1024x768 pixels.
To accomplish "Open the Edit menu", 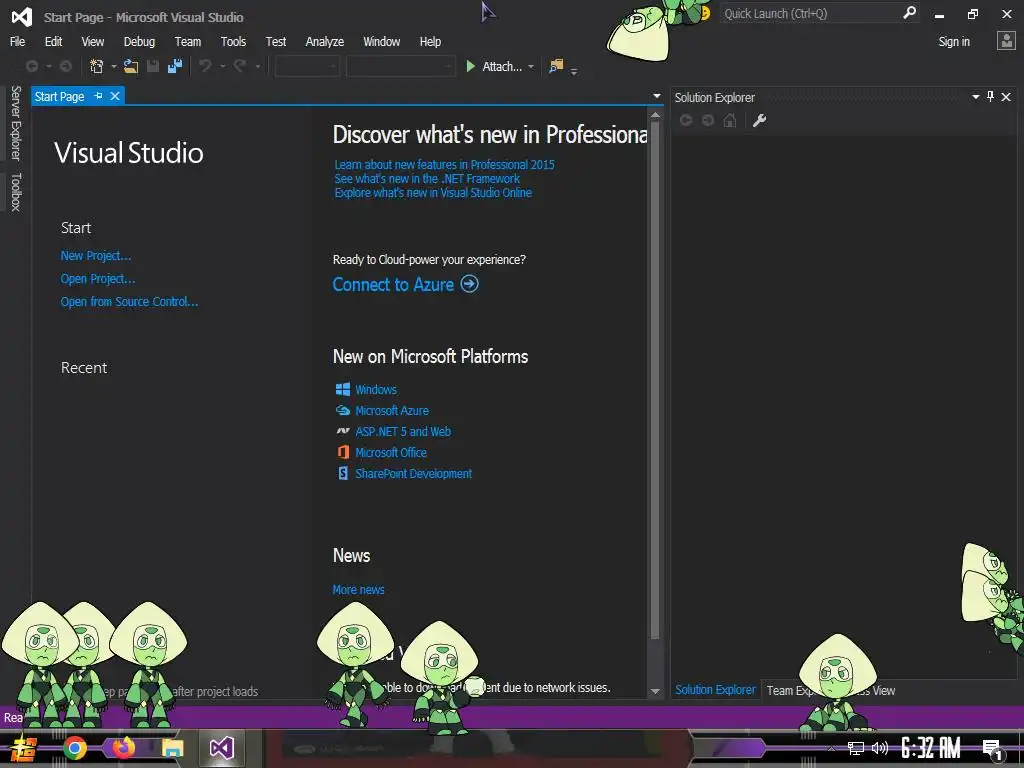I will point(54,41).
